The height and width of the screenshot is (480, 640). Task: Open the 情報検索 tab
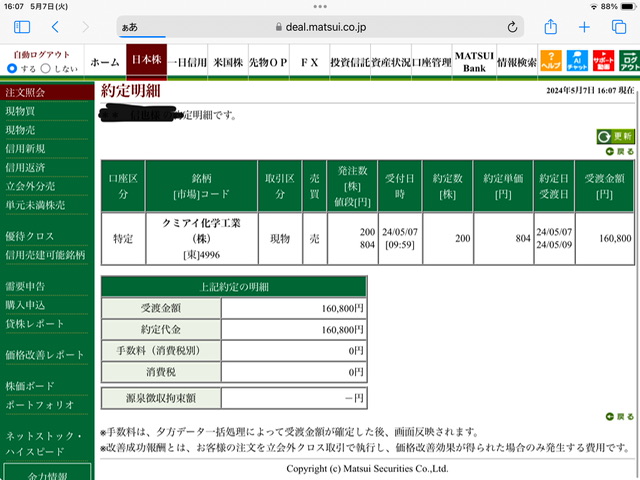[517, 62]
